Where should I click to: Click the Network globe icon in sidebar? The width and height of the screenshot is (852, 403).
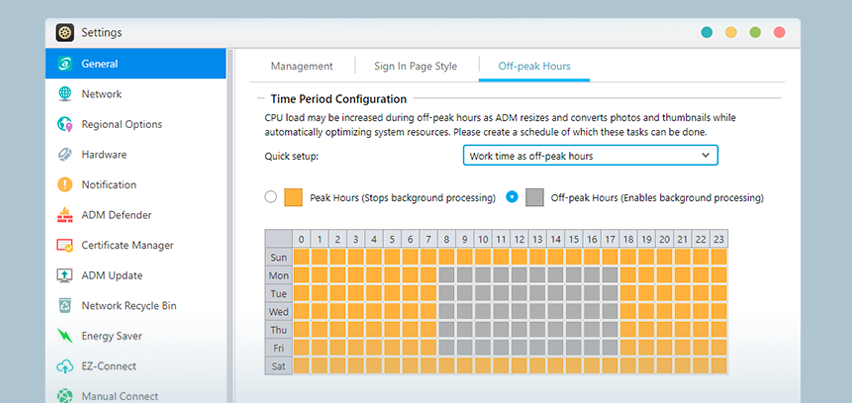click(x=65, y=94)
